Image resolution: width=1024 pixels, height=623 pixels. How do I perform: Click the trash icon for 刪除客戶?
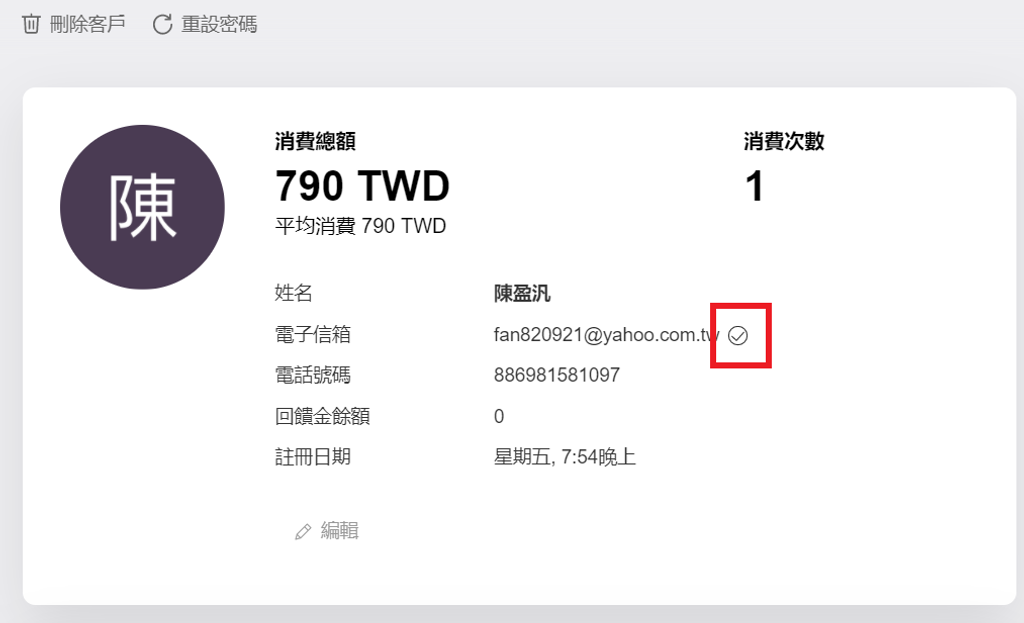31,24
